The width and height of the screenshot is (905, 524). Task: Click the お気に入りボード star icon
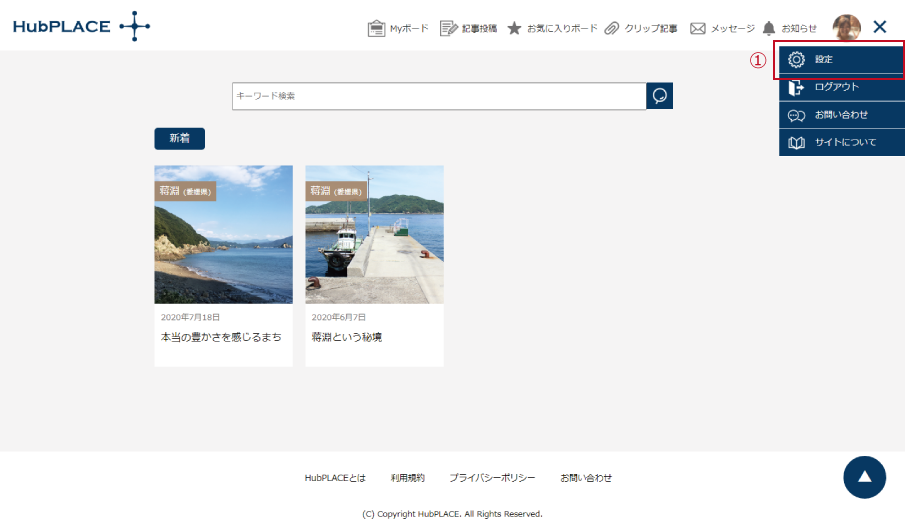(514, 28)
